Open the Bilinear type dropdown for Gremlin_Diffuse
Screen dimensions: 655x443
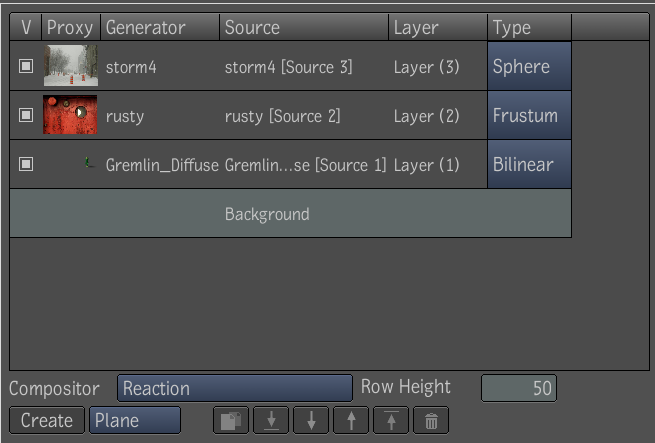pos(529,164)
